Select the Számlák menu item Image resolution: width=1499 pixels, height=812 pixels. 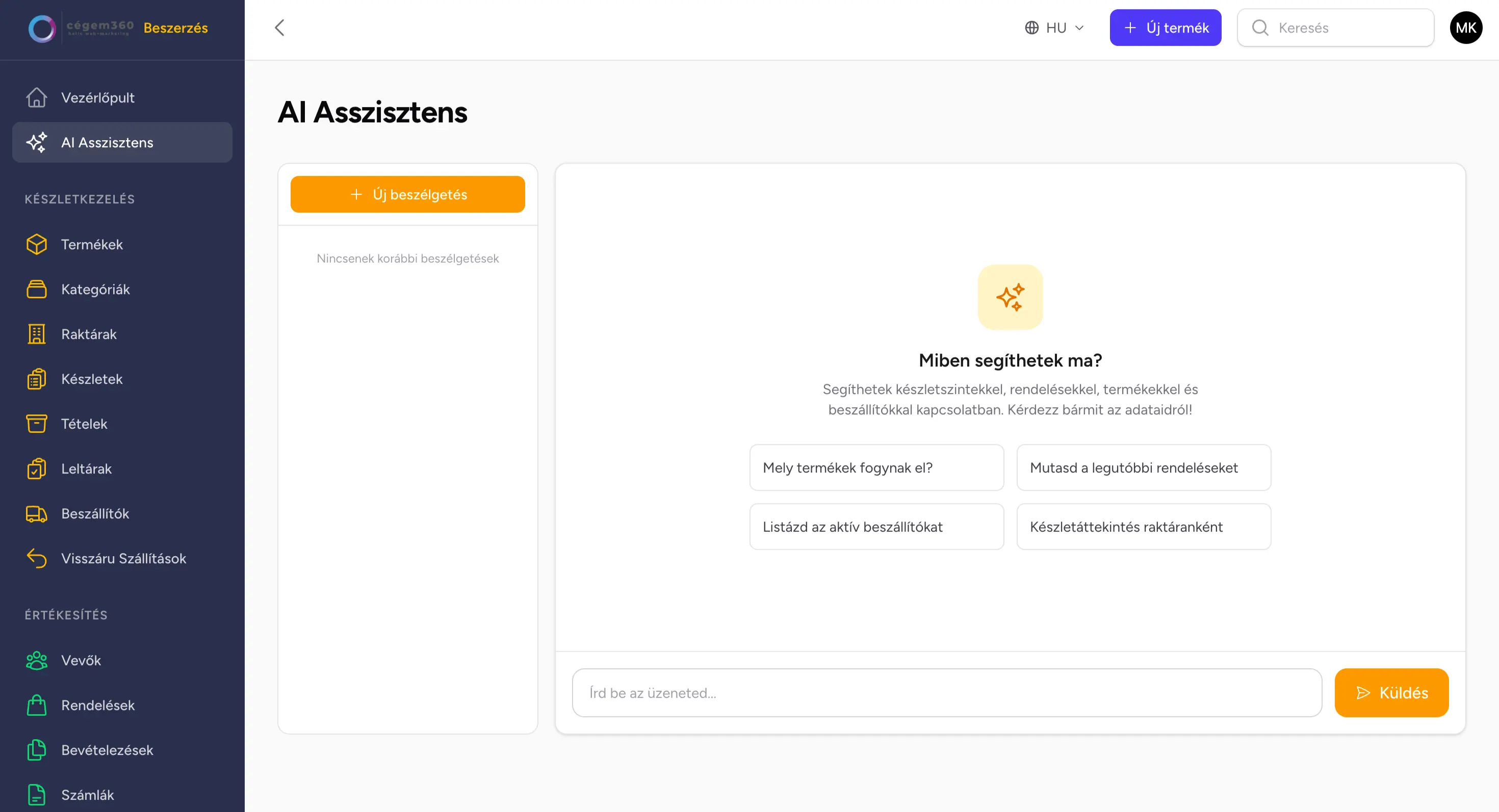tap(87, 795)
